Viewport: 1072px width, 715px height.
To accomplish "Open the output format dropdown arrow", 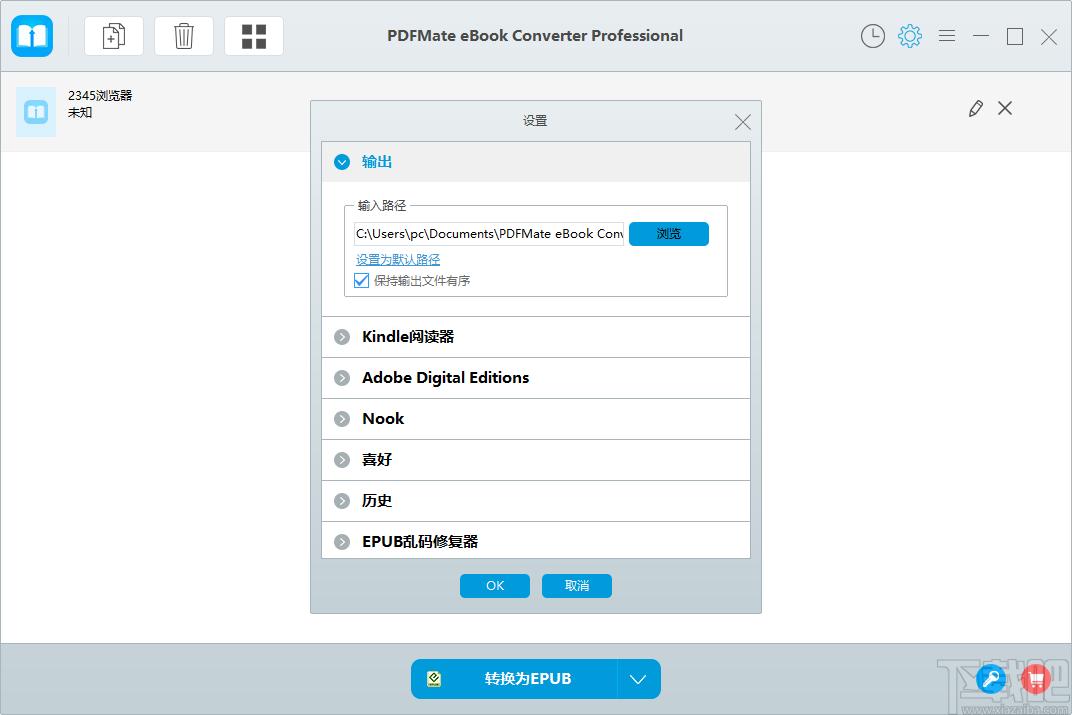I will tap(639, 679).
